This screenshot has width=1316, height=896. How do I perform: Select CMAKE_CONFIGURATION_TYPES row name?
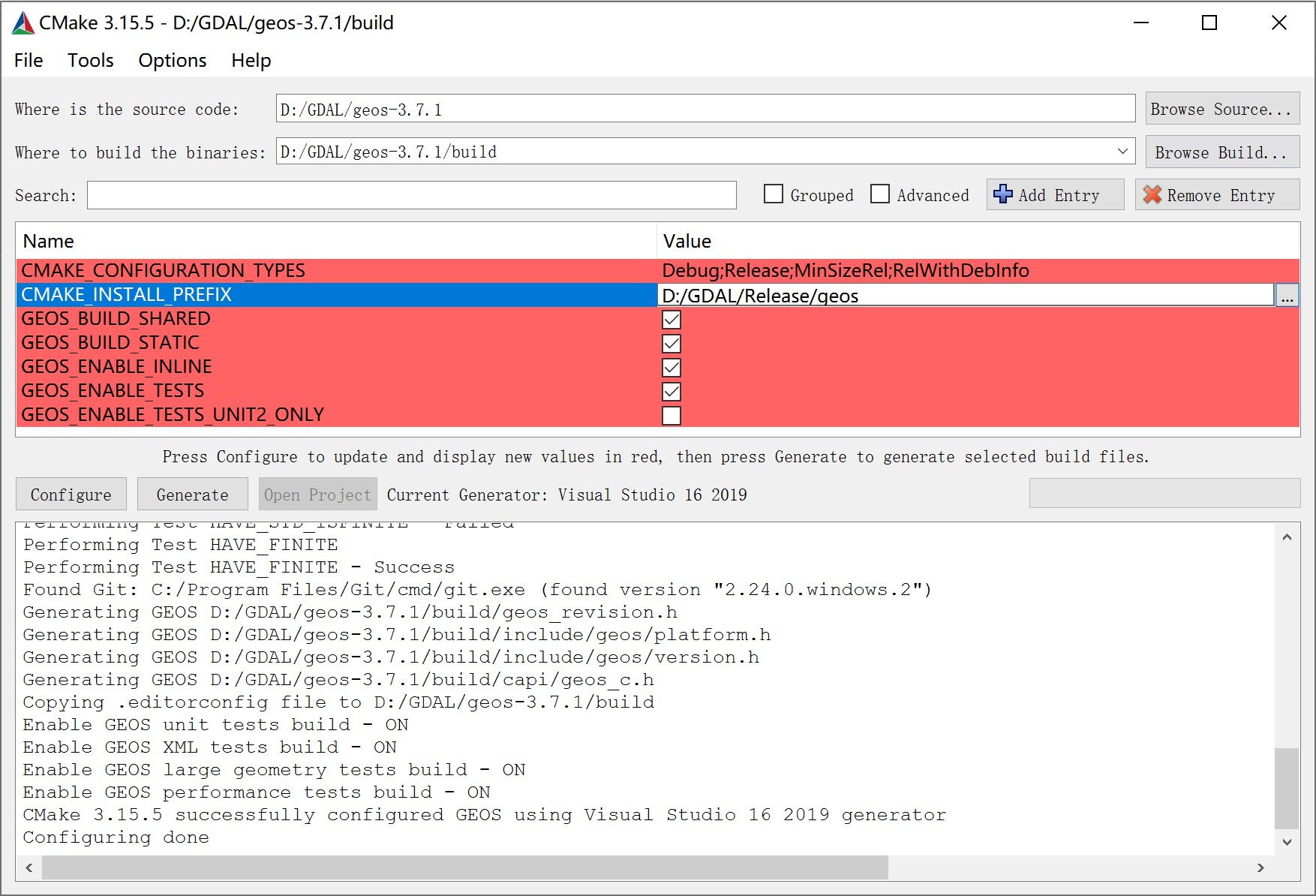(164, 271)
